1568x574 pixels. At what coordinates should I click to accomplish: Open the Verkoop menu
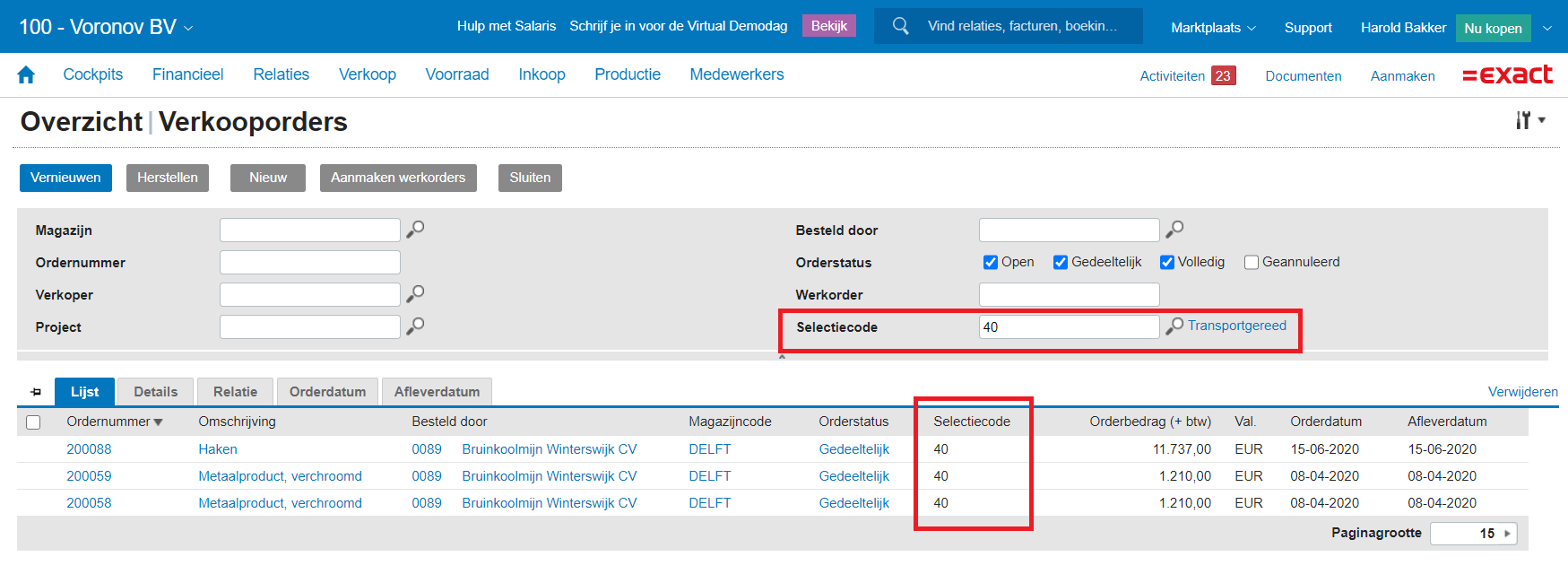367,74
